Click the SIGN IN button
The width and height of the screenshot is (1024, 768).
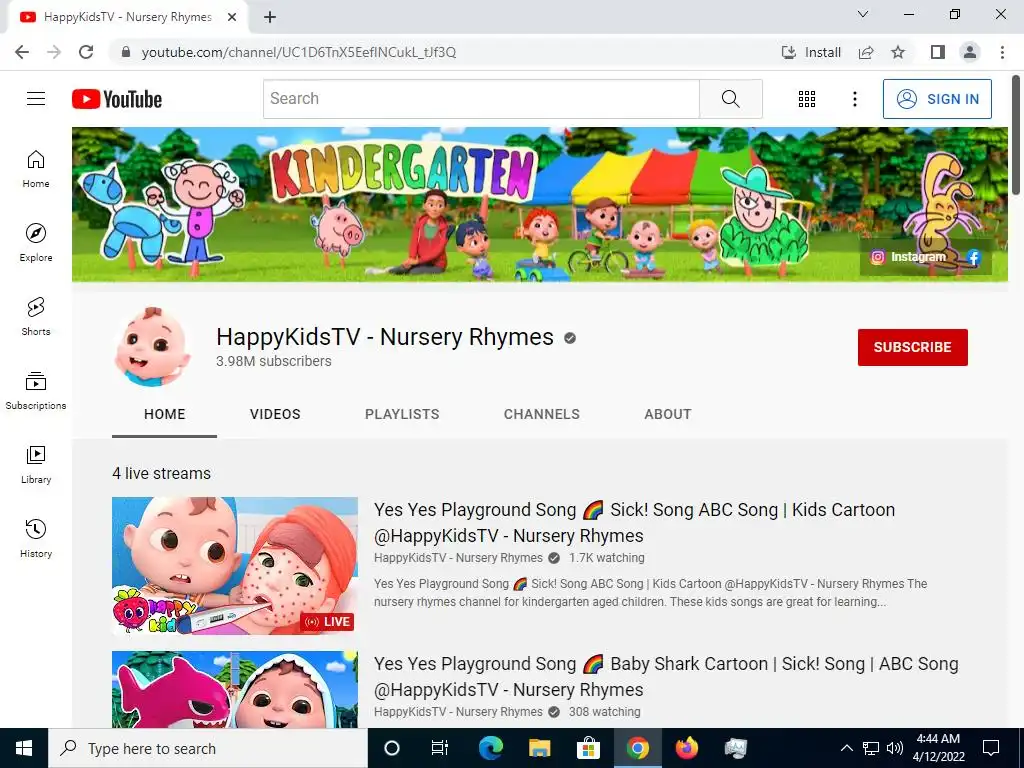click(937, 99)
